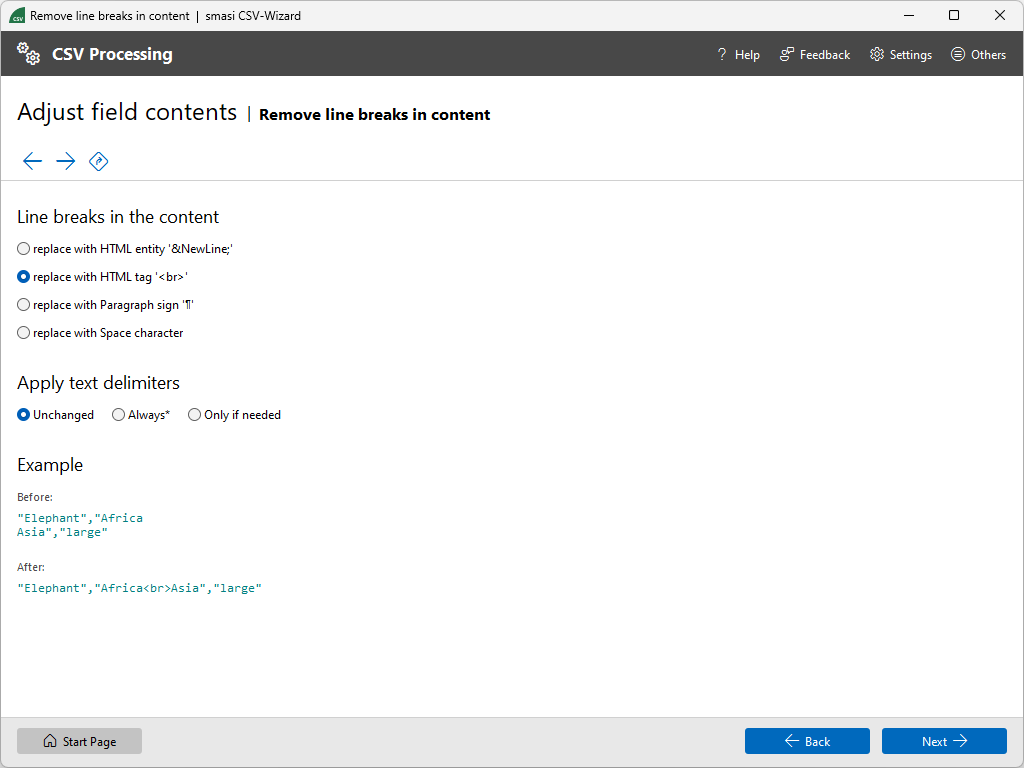Click the Next button
The width and height of the screenshot is (1024, 768).
coord(943,741)
